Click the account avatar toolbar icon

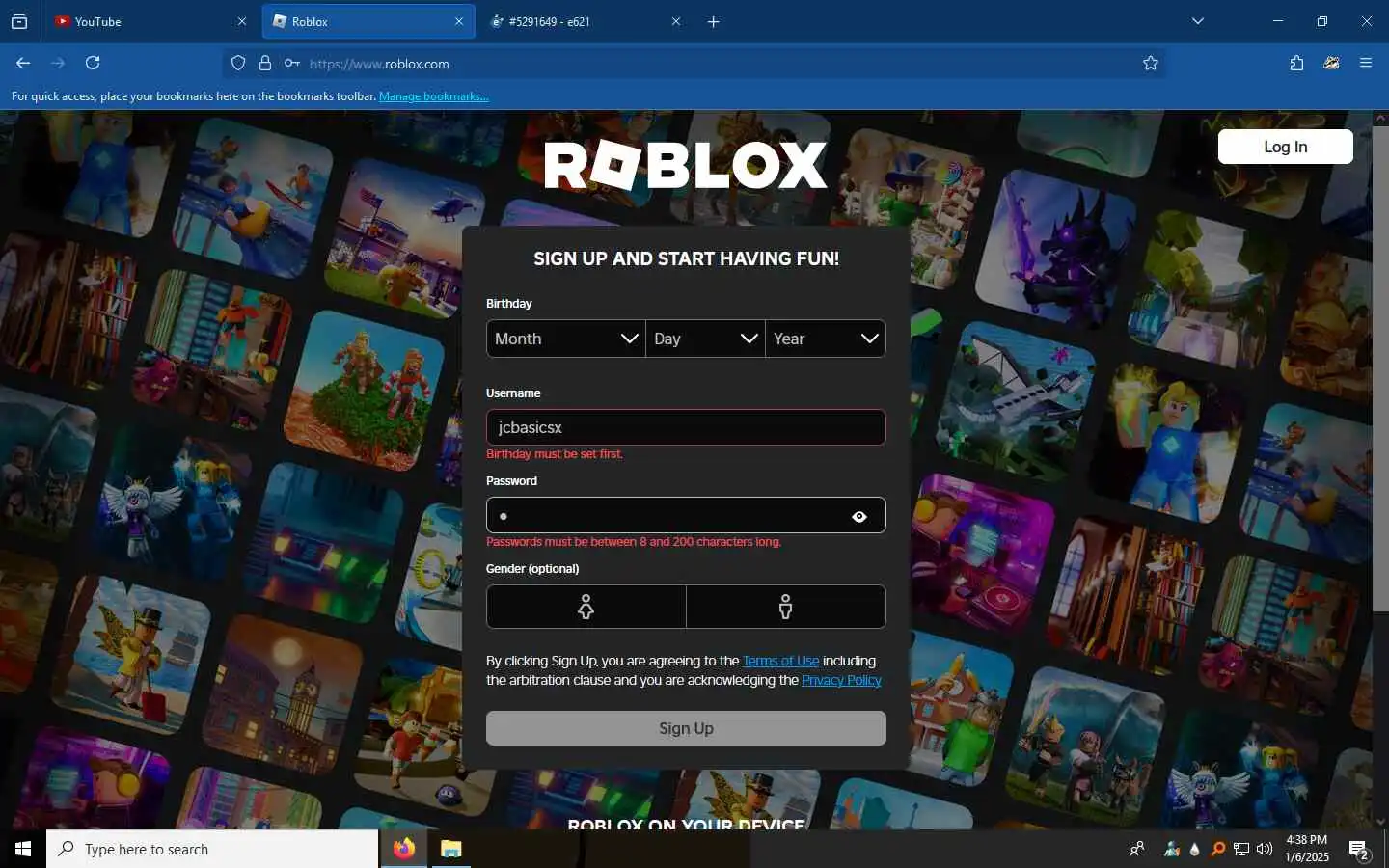[x=1331, y=63]
